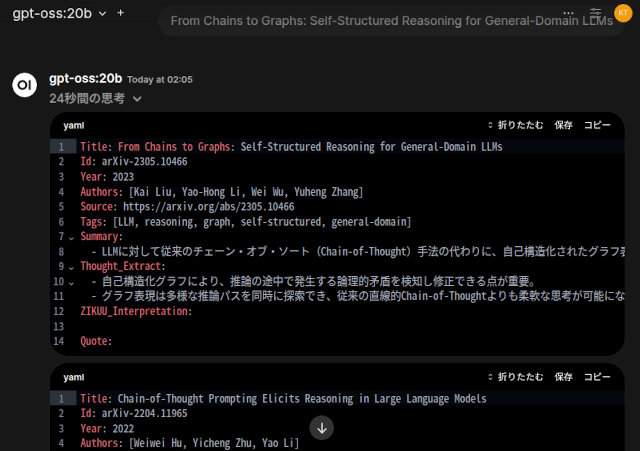Click the chat title text at top
Image resolution: width=640 pixels, height=451 pixels.
tap(390, 20)
